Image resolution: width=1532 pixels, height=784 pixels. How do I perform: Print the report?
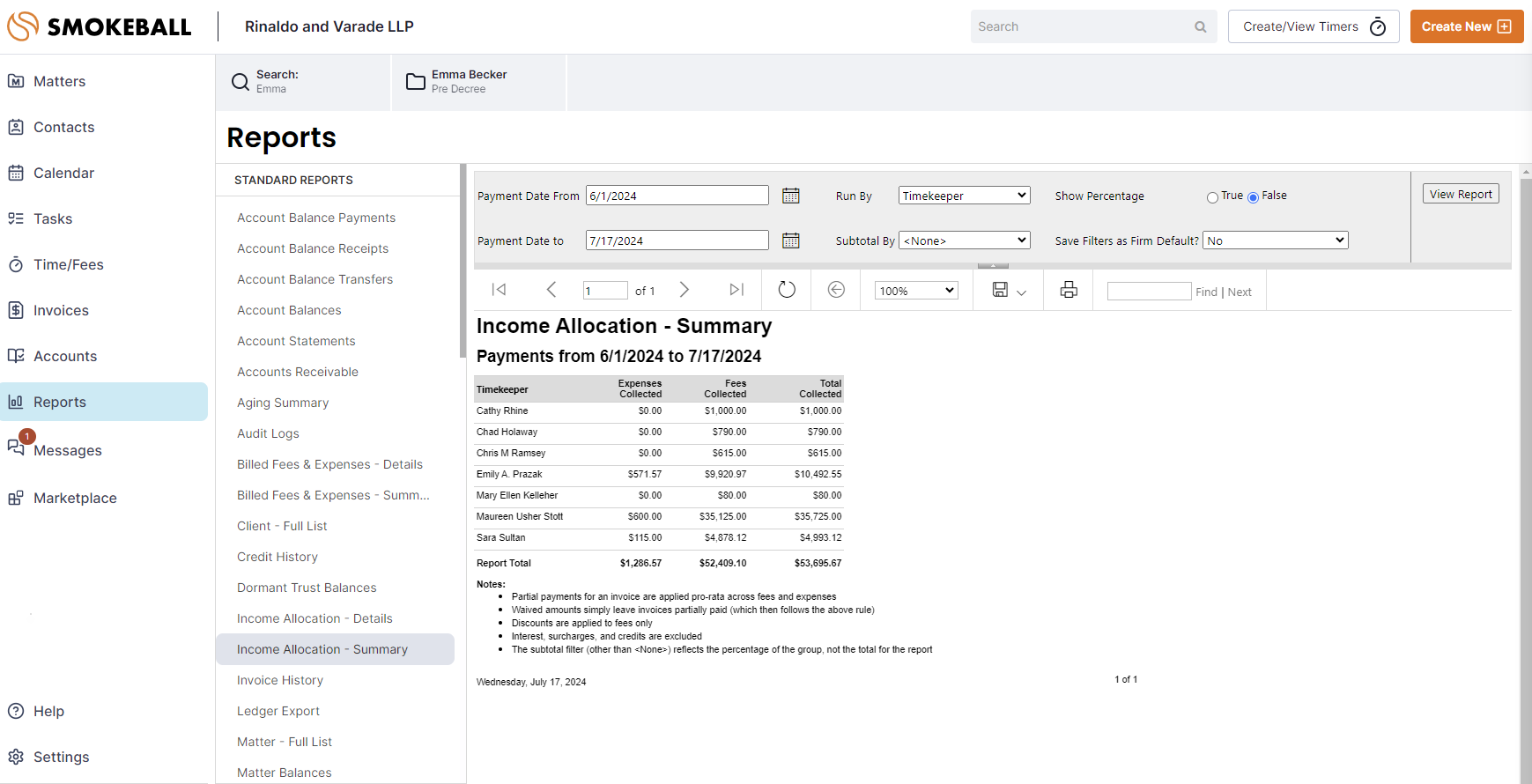(1069, 290)
